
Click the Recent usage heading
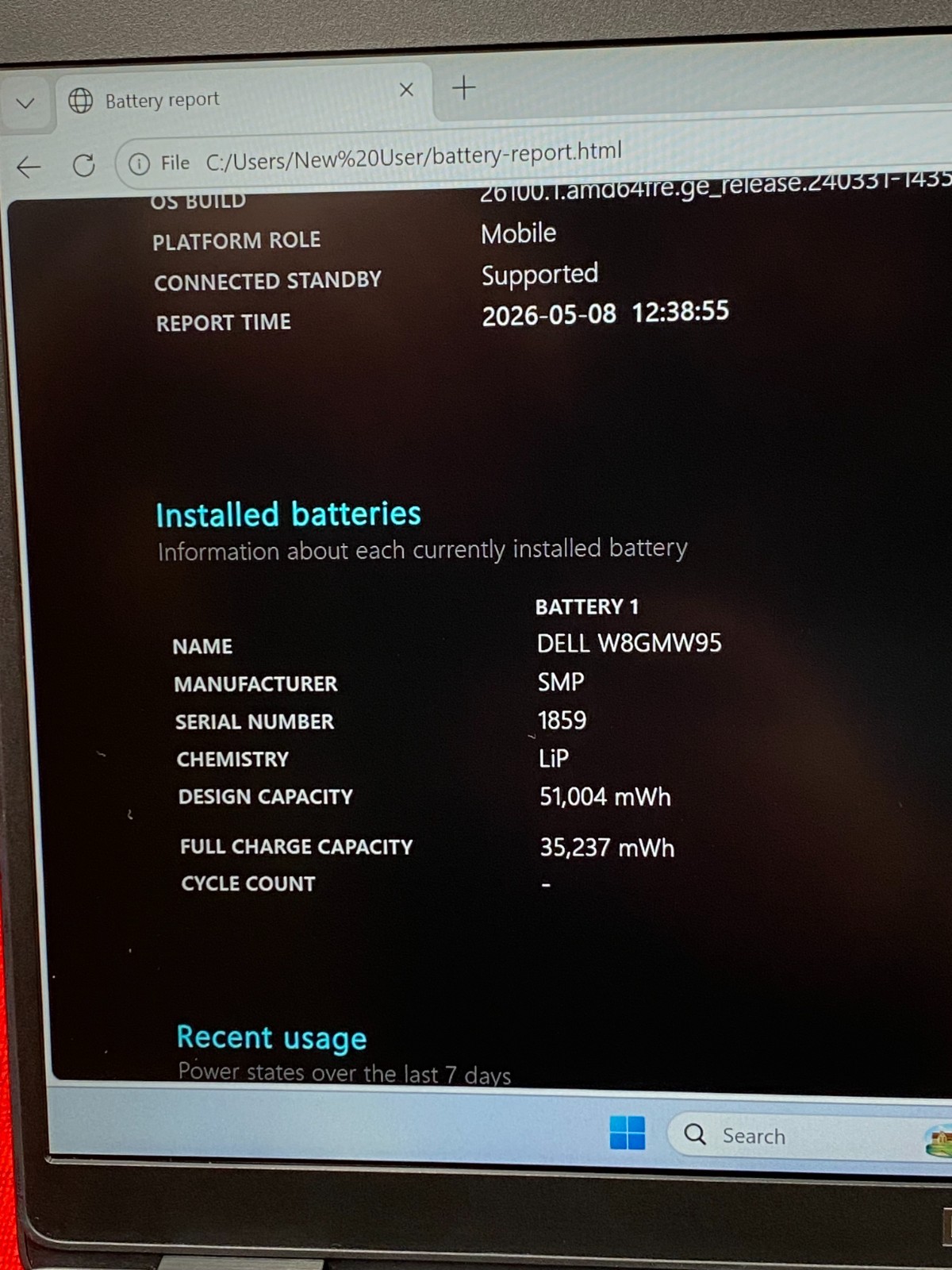tap(271, 1037)
